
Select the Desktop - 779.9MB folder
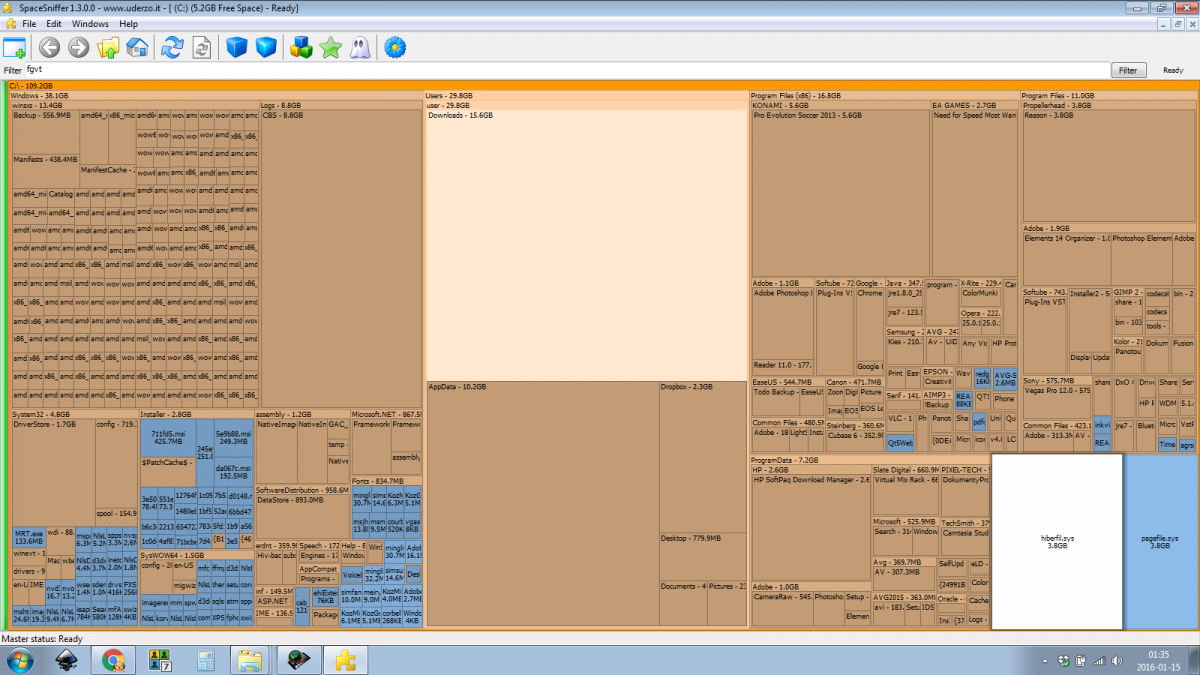click(703, 556)
